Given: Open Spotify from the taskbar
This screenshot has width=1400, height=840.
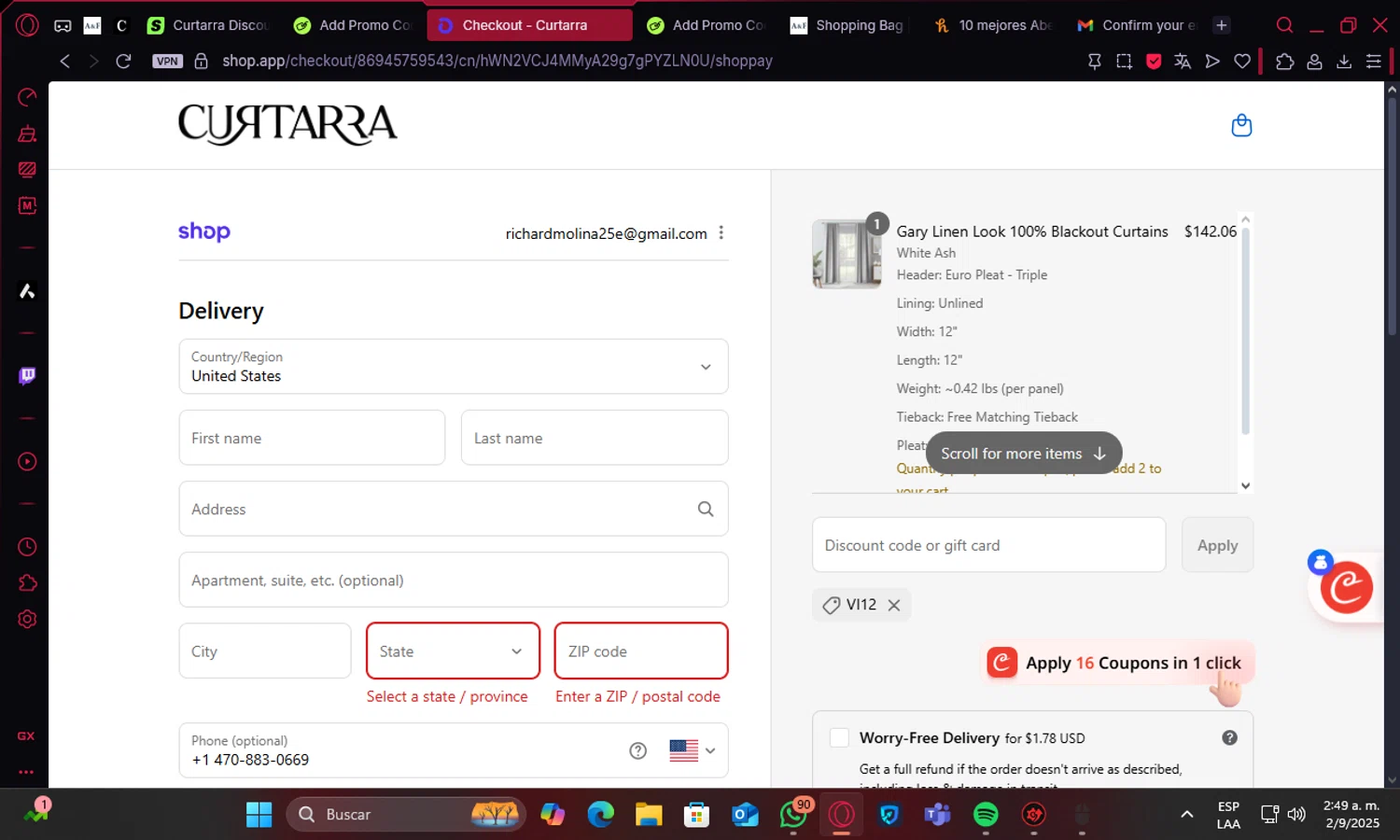Looking at the screenshot, I should 986,815.
